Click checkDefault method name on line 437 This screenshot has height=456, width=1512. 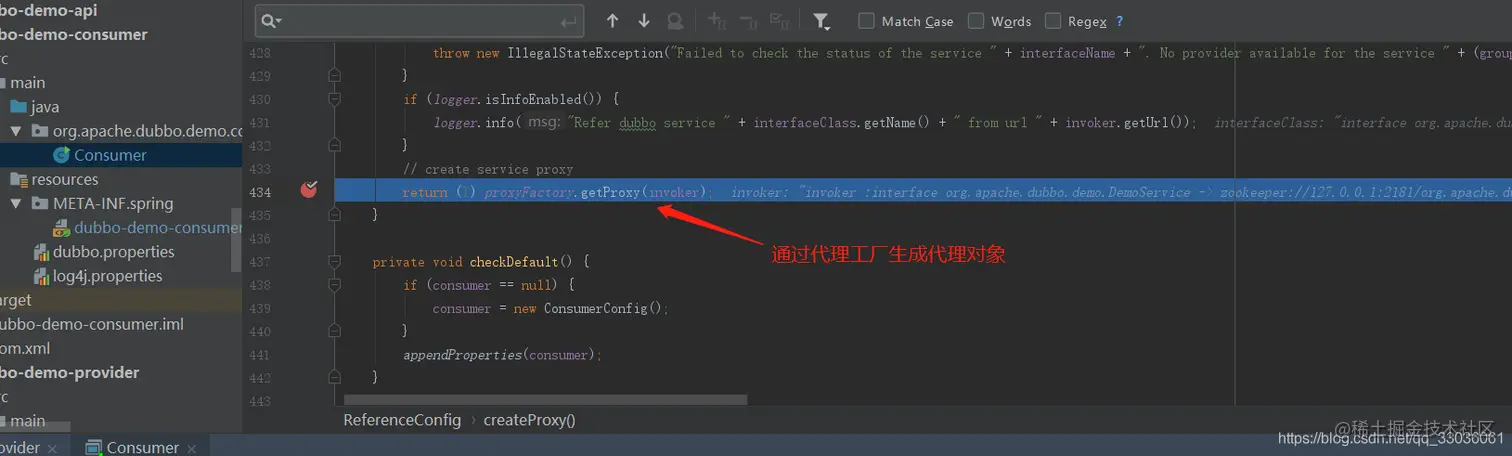514,262
